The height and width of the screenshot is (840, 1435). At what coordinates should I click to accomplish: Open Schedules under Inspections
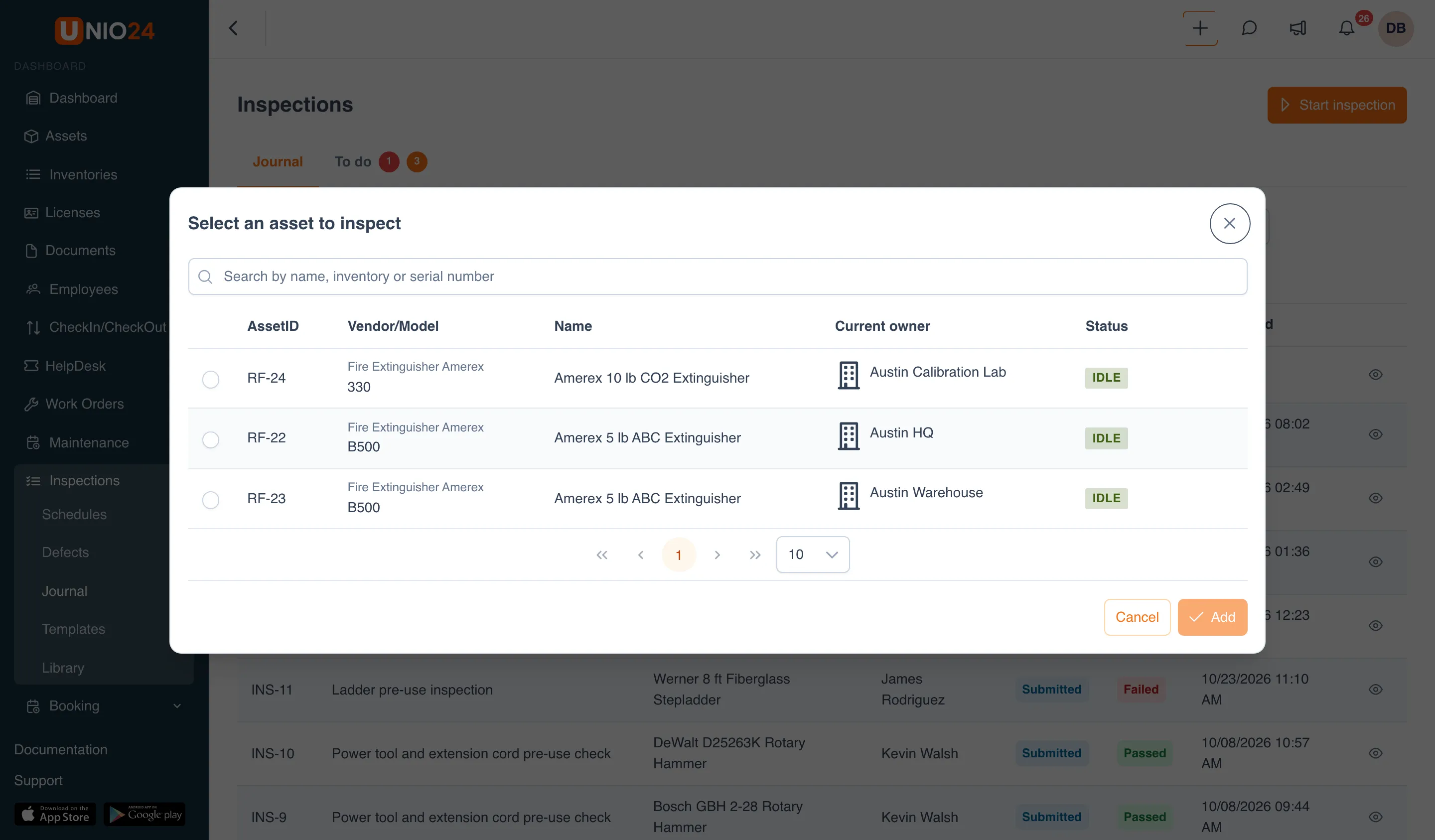(x=74, y=514)
